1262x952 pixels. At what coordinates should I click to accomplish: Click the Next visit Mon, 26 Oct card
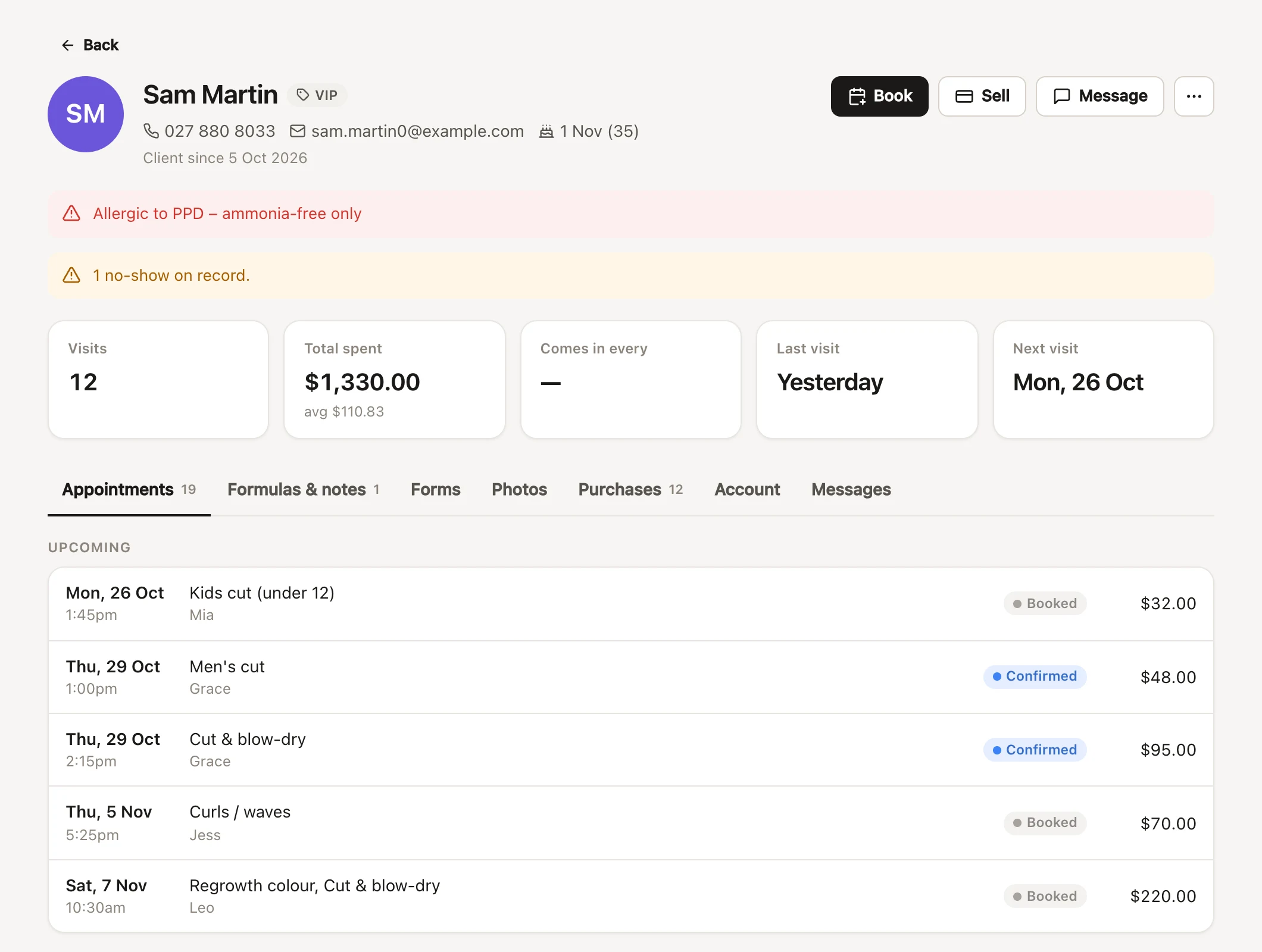(1104, 380)
